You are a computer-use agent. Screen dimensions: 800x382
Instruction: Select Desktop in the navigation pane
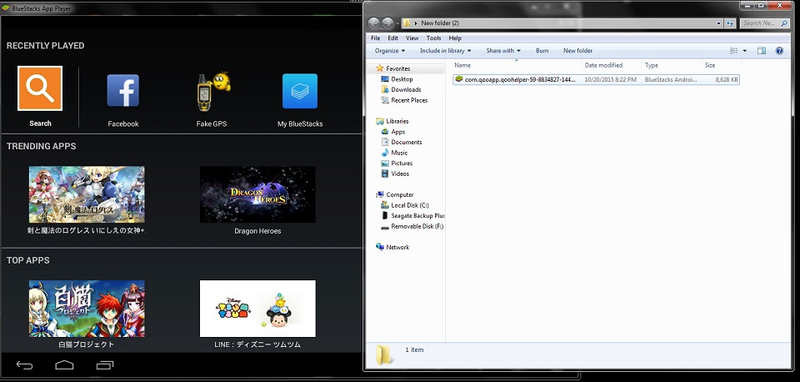tap(397, 79)
